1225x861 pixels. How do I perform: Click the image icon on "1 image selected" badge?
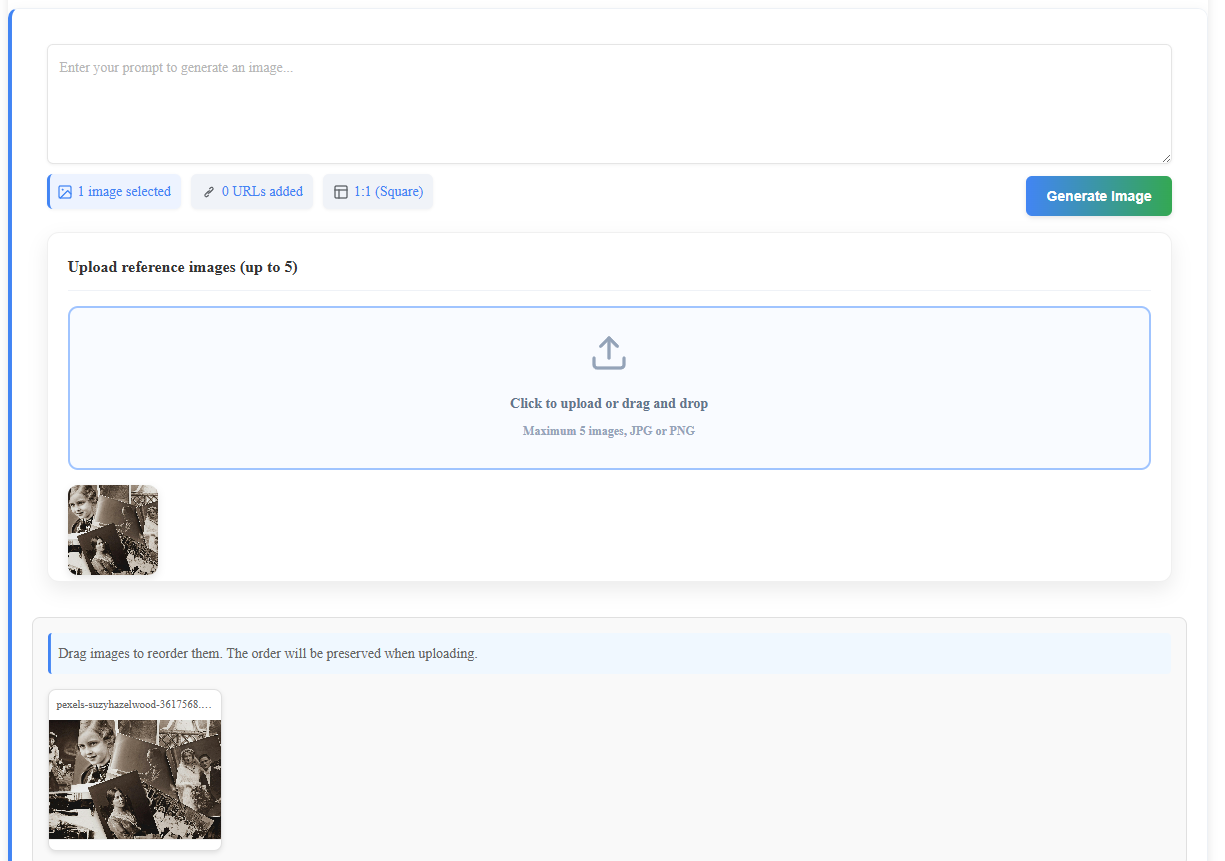tap(66, 191)
